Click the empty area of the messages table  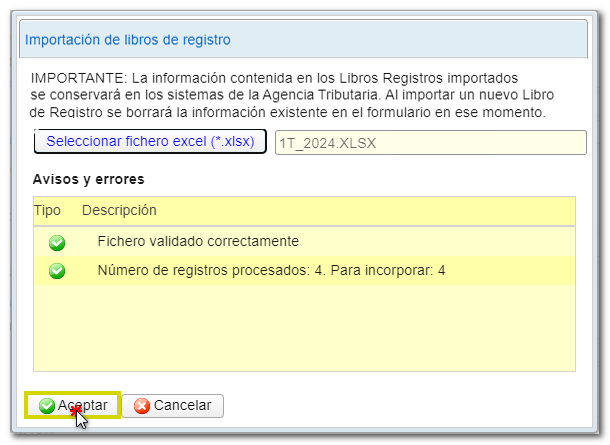click(304, 330)
